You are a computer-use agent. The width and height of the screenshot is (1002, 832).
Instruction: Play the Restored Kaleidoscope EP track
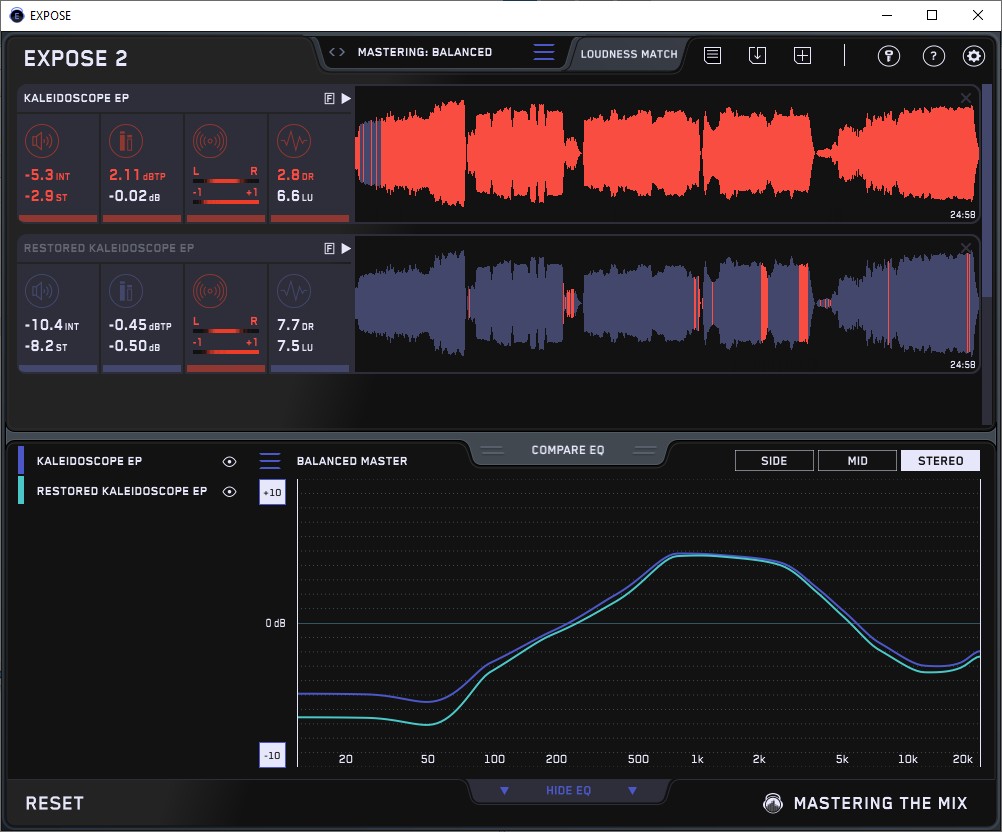tap(346, 248)
